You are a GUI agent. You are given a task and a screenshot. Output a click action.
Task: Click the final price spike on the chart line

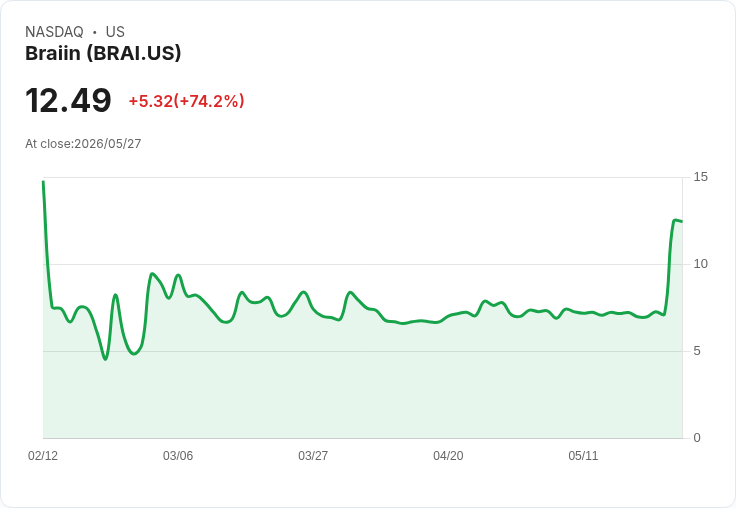[x=675, y=220]
